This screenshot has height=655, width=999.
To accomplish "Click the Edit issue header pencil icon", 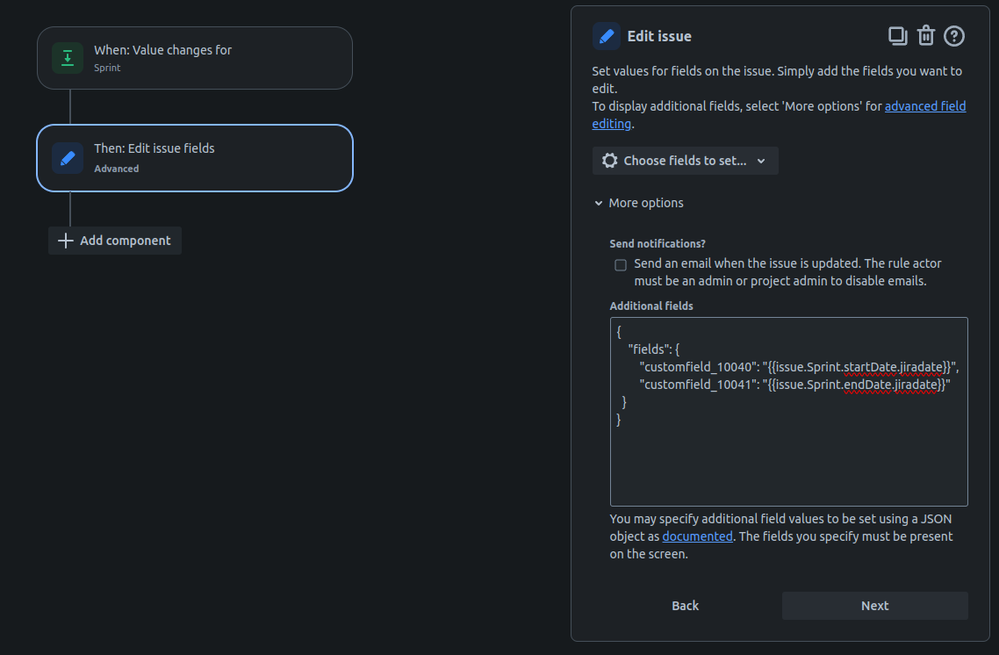I will click(606, 36).
